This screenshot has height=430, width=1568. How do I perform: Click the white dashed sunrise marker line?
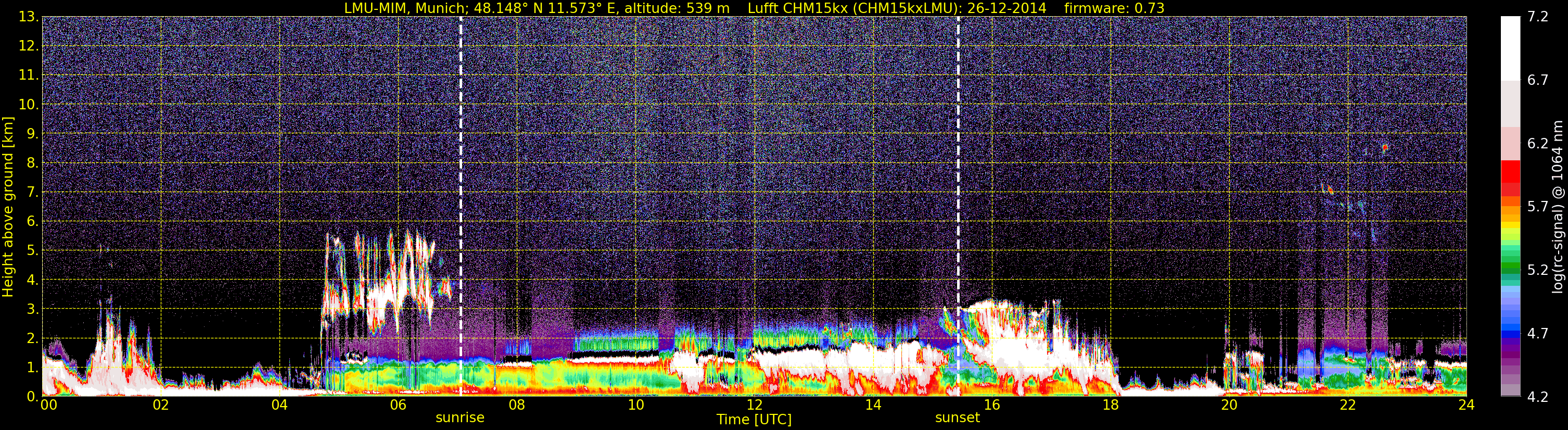tap(460, 207)
